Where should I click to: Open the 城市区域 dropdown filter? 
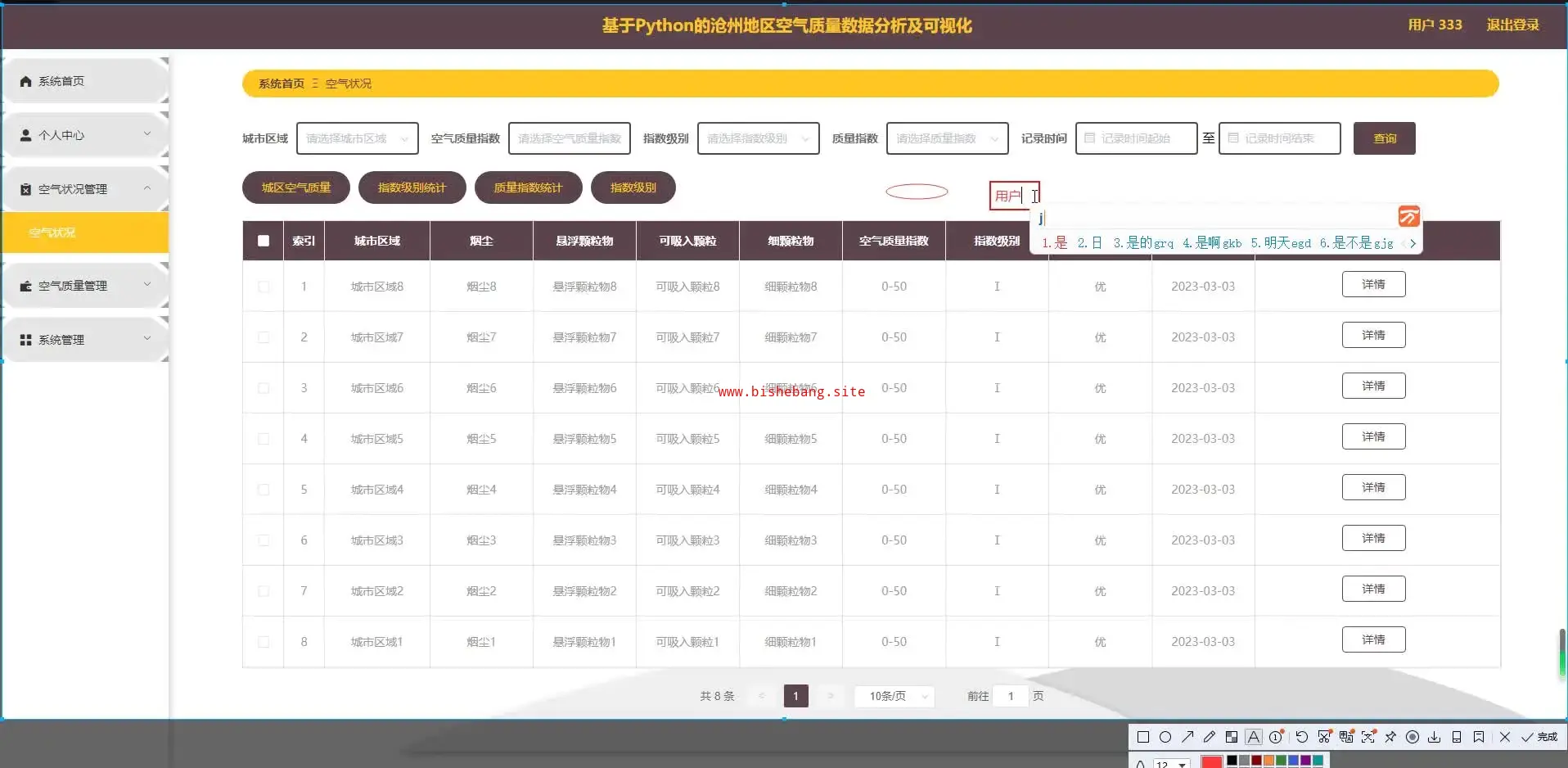357,138
